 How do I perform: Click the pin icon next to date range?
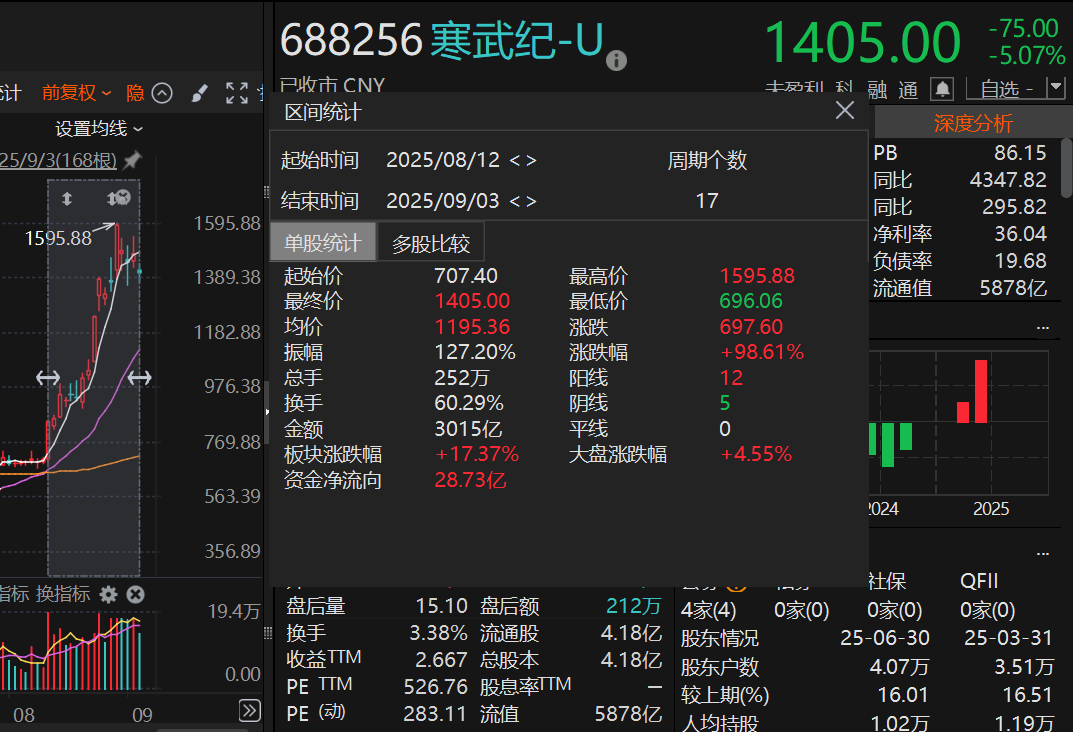(132, 160)
